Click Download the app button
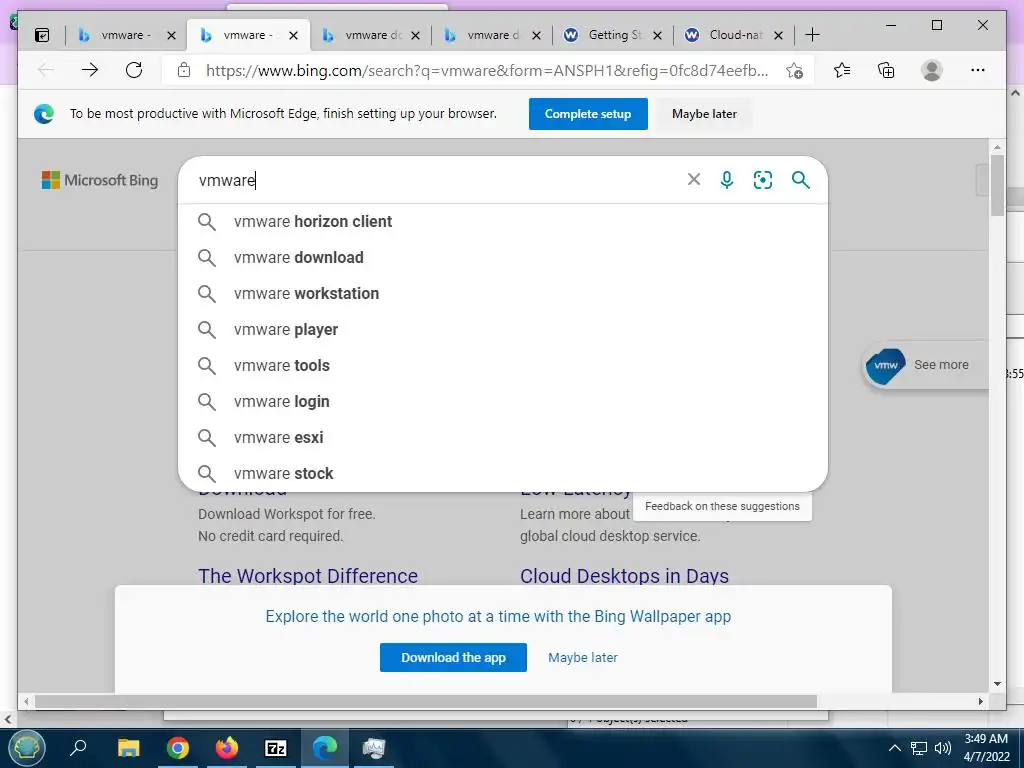This screenshot has height=768, width=1024. (453, 658)
